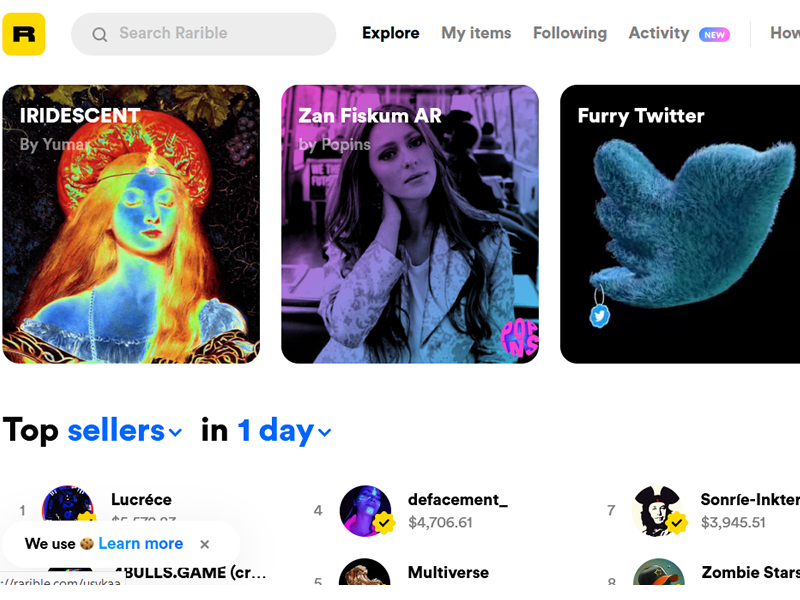
Task: Click the search magnifier icon
Action: (x=99, y=35)
